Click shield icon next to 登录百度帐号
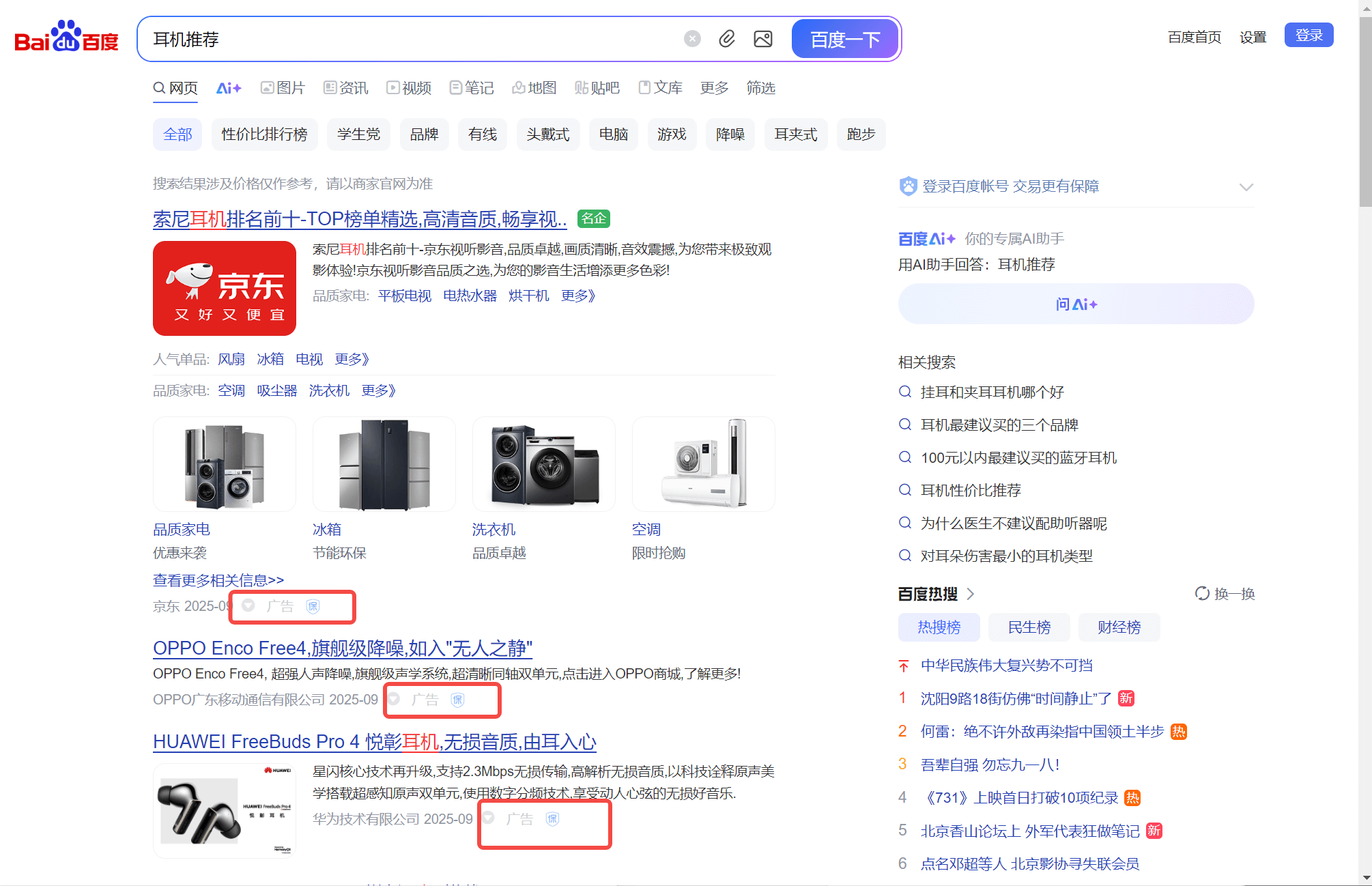Viewport: 1372px width, 886px height. tap(908, 186)
